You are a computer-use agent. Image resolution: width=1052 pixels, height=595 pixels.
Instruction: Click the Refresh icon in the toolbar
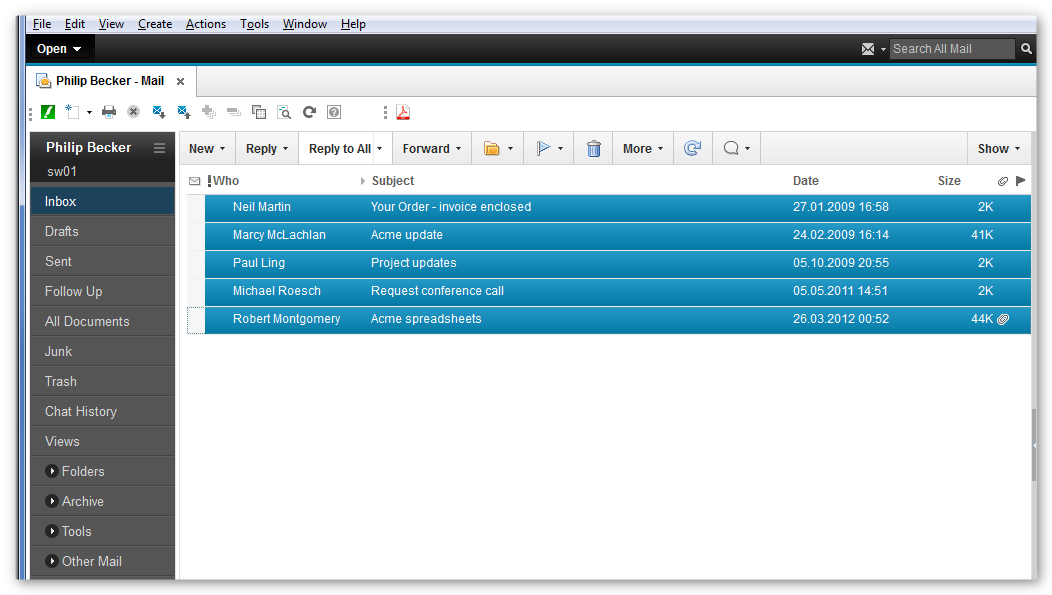[309, 111]
